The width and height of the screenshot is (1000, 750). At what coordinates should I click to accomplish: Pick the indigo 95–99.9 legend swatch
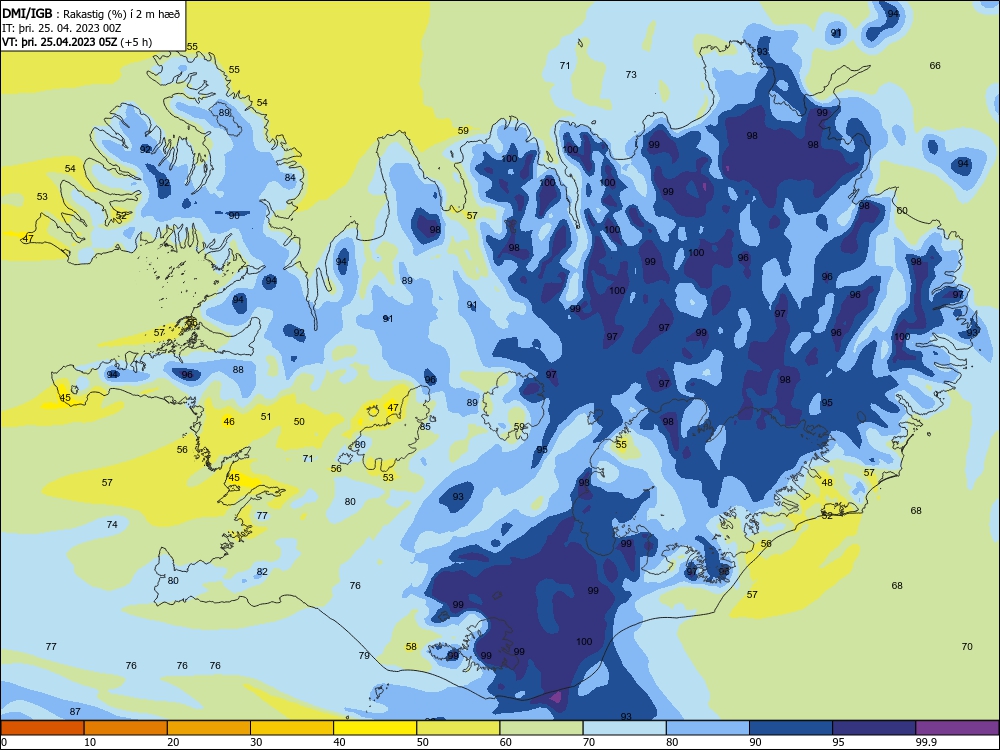[874, 728]
